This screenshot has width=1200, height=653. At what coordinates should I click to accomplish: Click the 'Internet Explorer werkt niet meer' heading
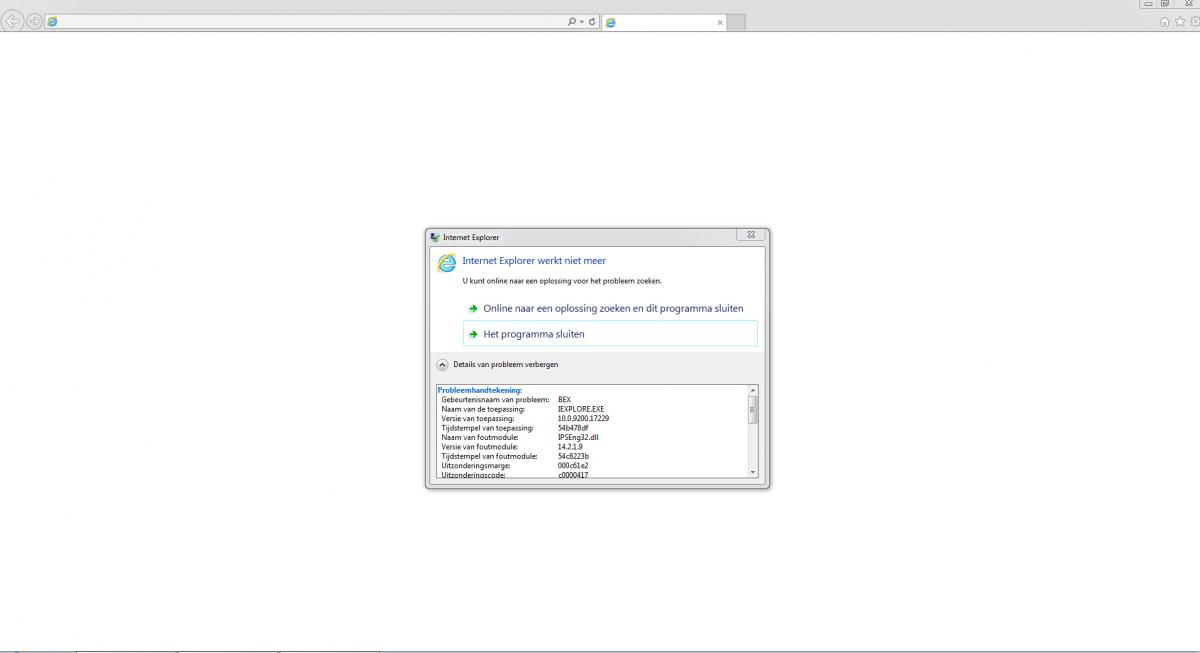(534, 261)
